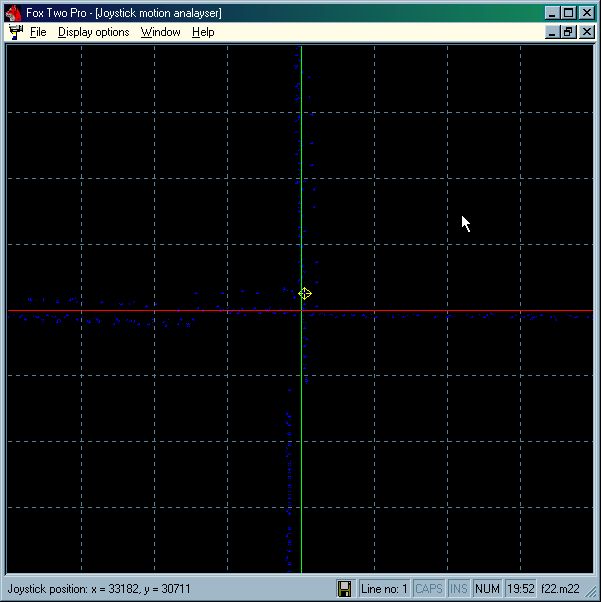
Task: Click the yellow joystick crosshair marker
Action: (305, 293)
